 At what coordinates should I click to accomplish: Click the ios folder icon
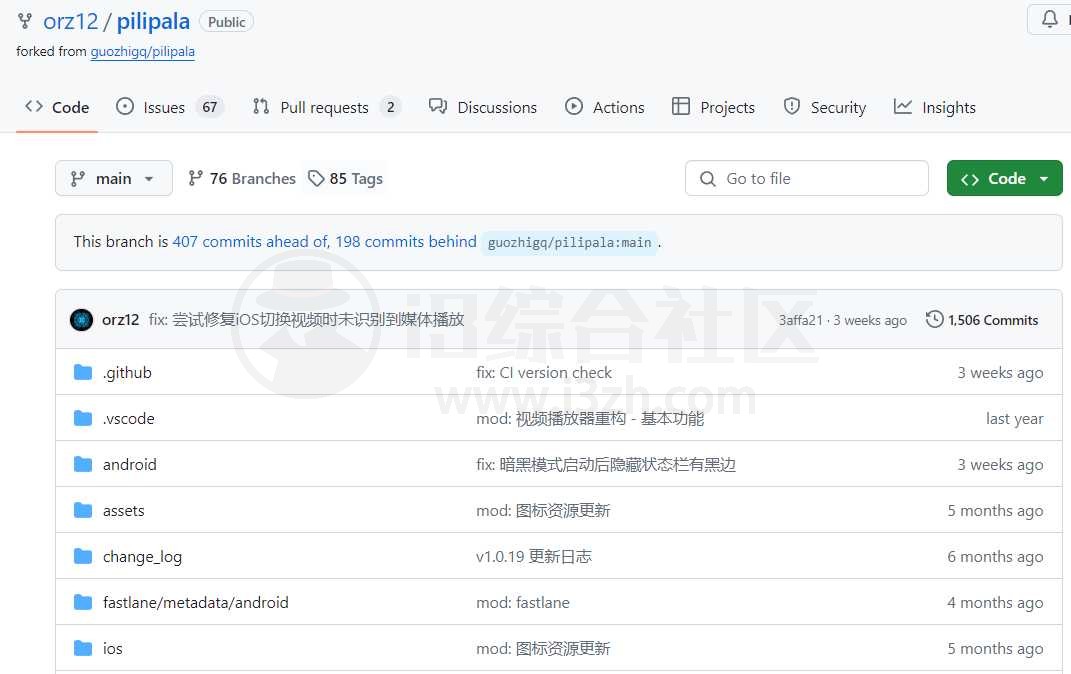click(83, 648)
